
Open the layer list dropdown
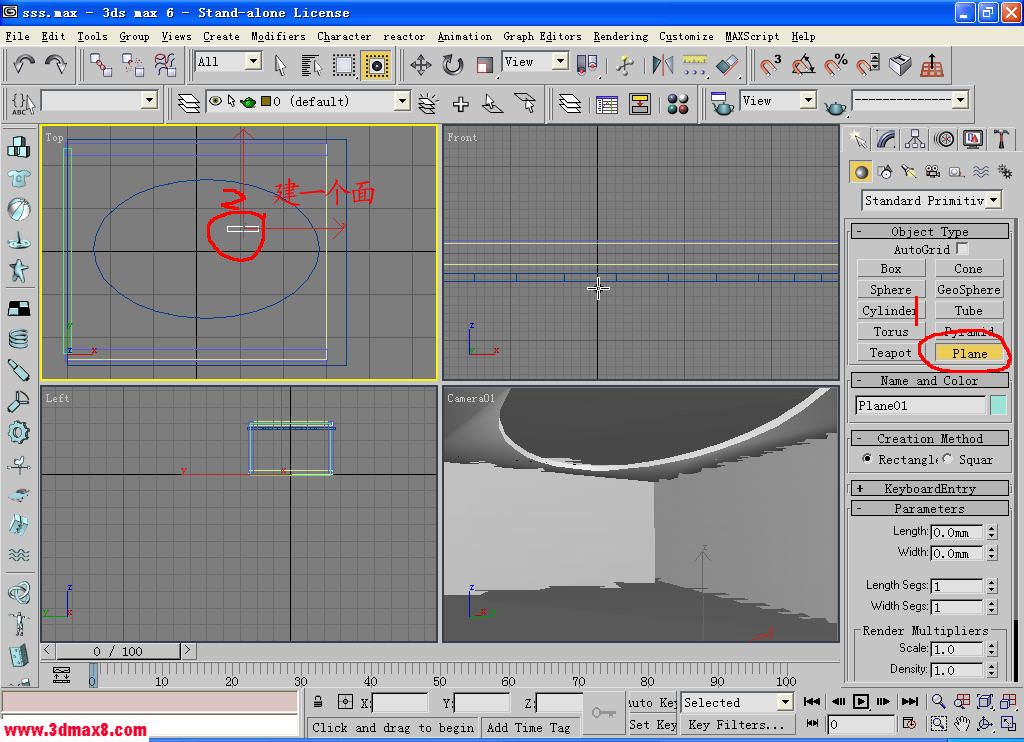(401, 101)
